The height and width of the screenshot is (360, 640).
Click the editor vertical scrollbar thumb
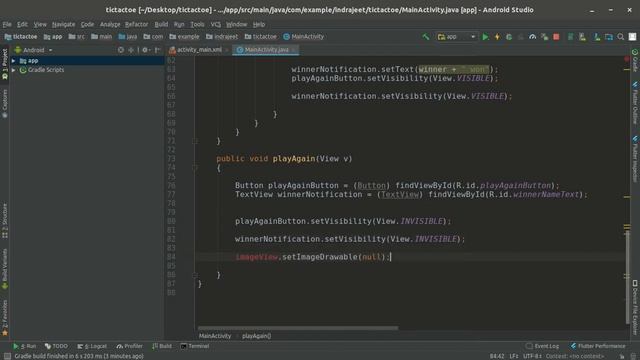click(627, 277)
